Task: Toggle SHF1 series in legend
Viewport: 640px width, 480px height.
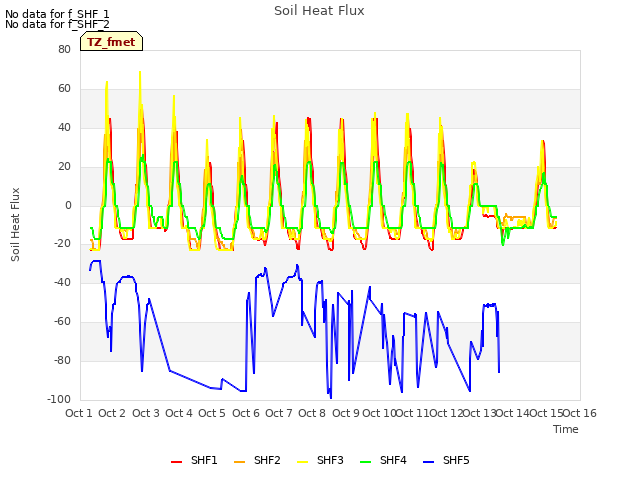Action: pos(194,460)
